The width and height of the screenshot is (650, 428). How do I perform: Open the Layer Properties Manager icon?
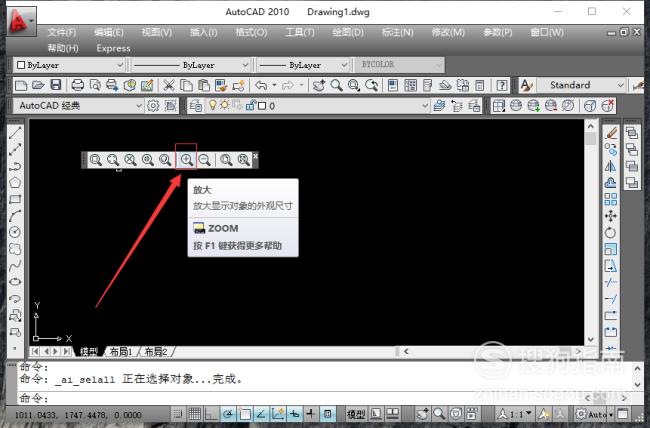(195, 106)
